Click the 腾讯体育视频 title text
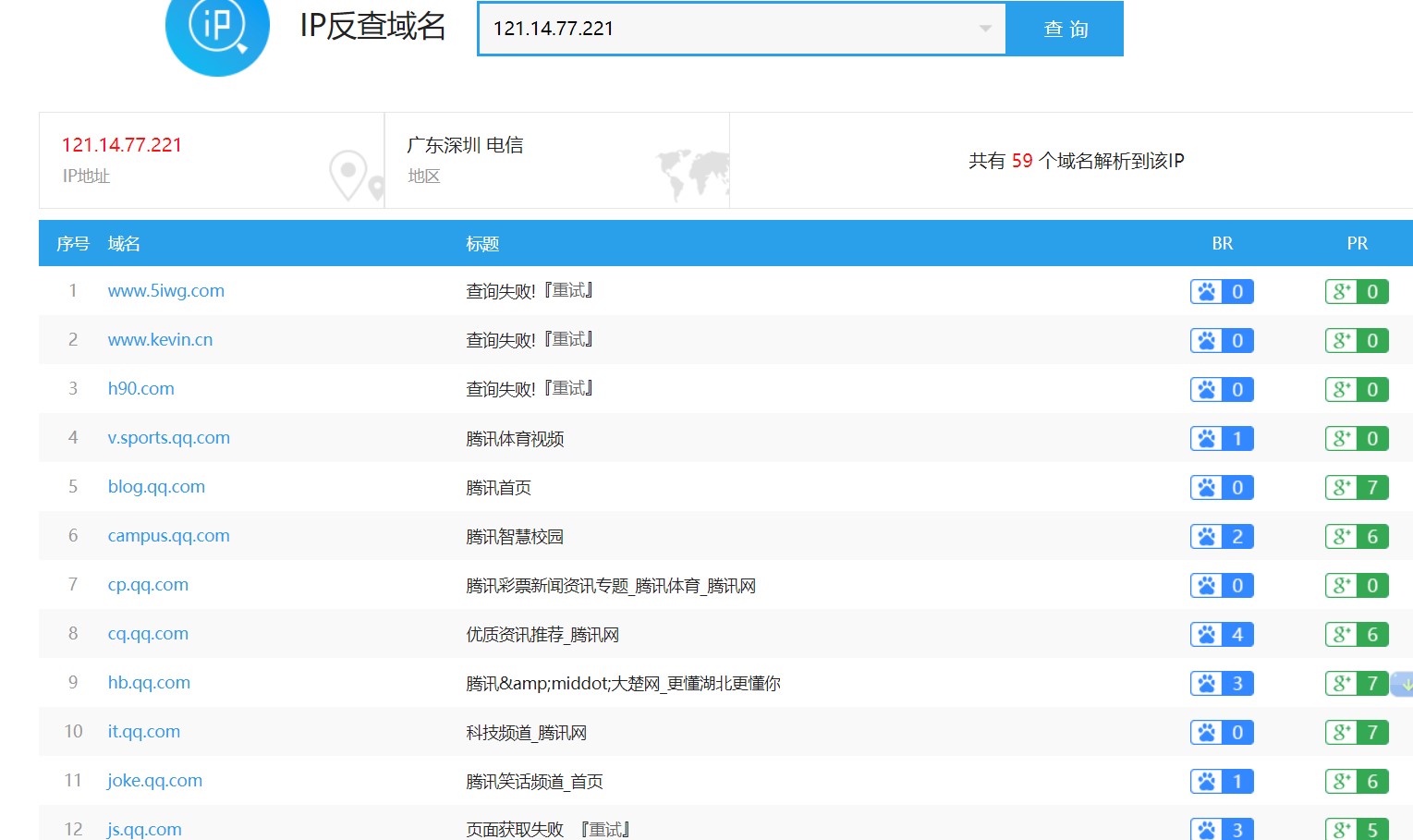 click(515, 439)
